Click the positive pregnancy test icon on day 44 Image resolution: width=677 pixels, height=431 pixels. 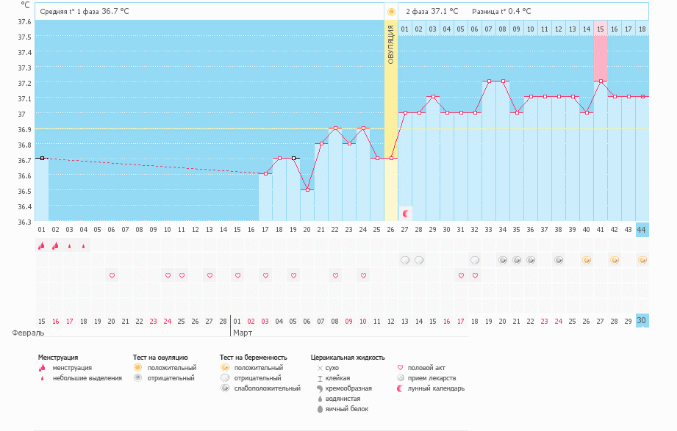[x=642, y=260]
